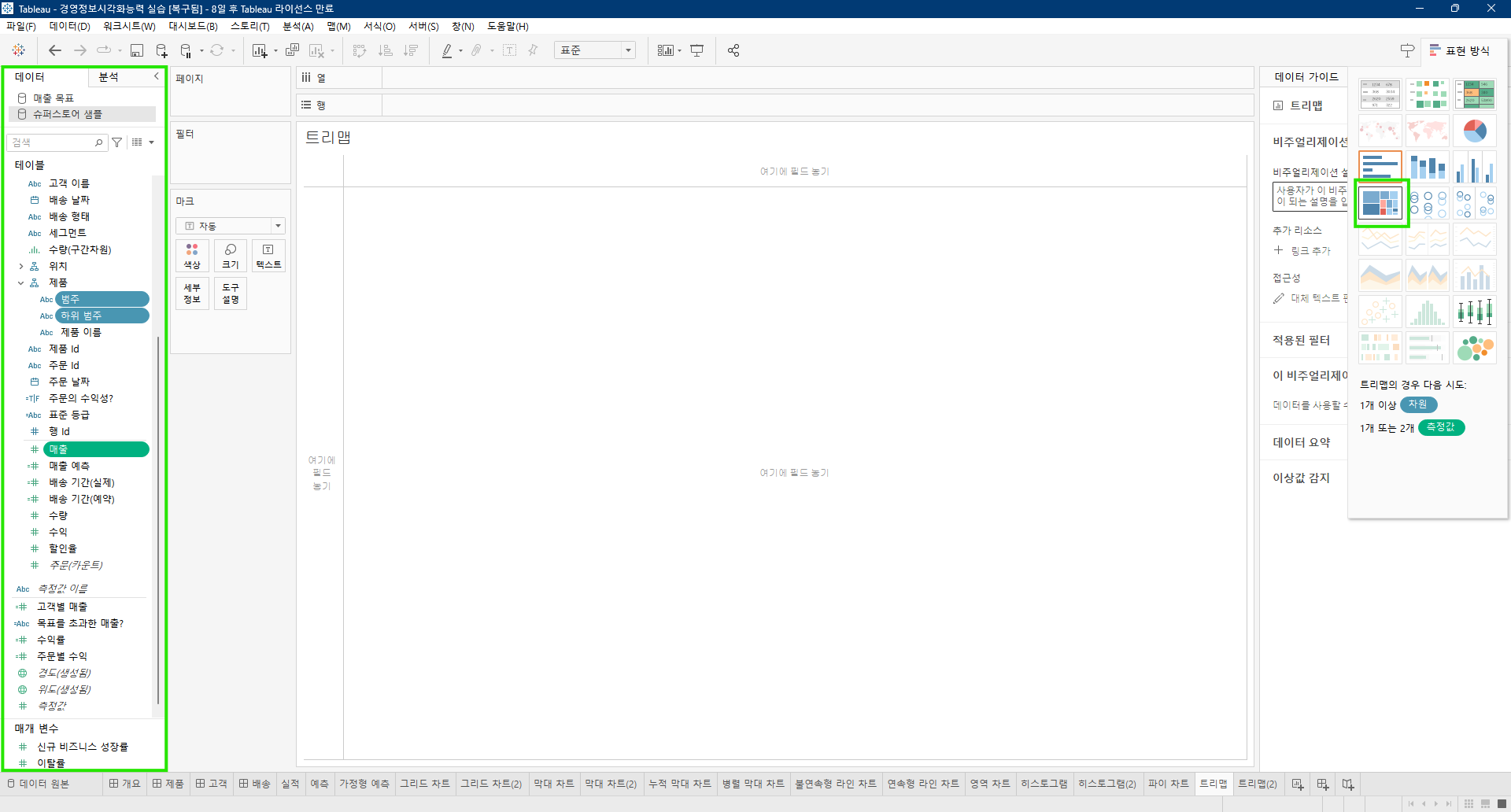Viewport: 1511px width, 812px height.
Task: Click the Presentation mode icon
Action: [696, 50]
